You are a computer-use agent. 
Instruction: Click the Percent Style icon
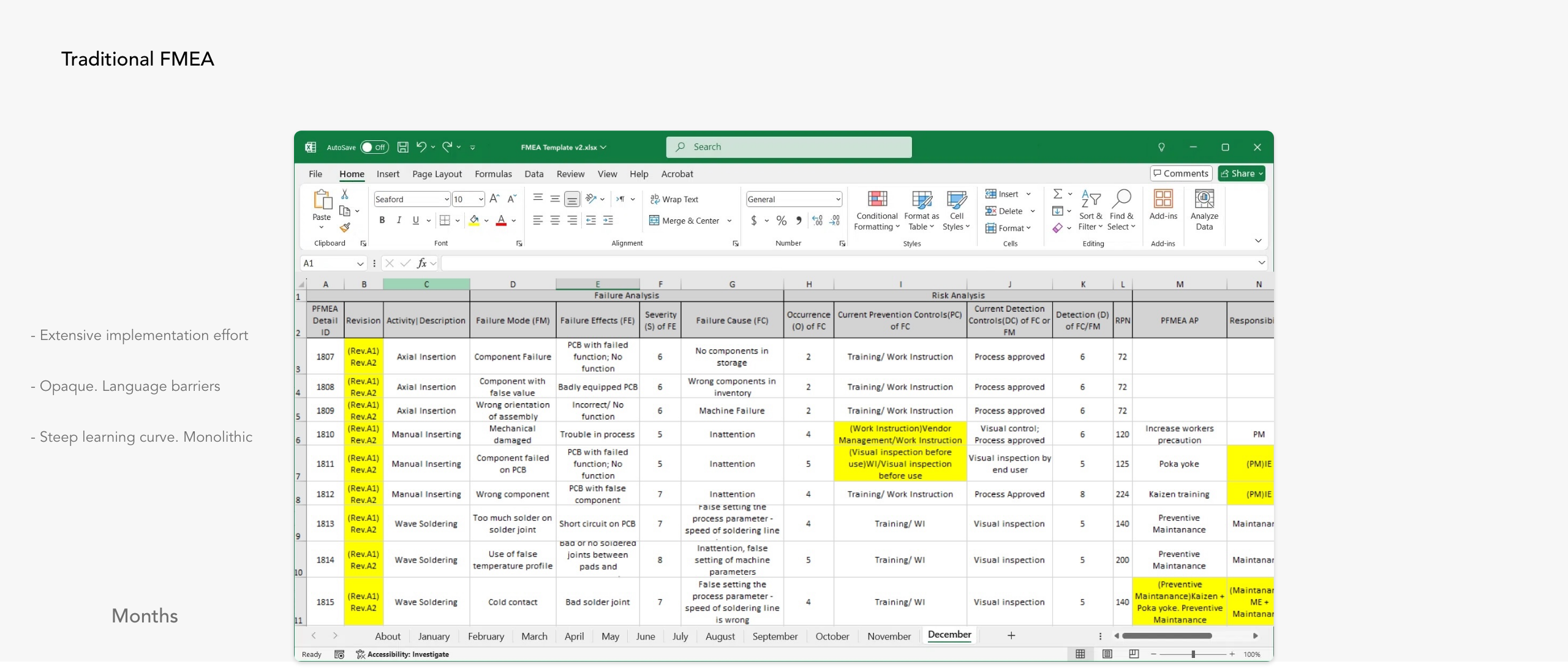pyautogui.click(x=782, y=221)
